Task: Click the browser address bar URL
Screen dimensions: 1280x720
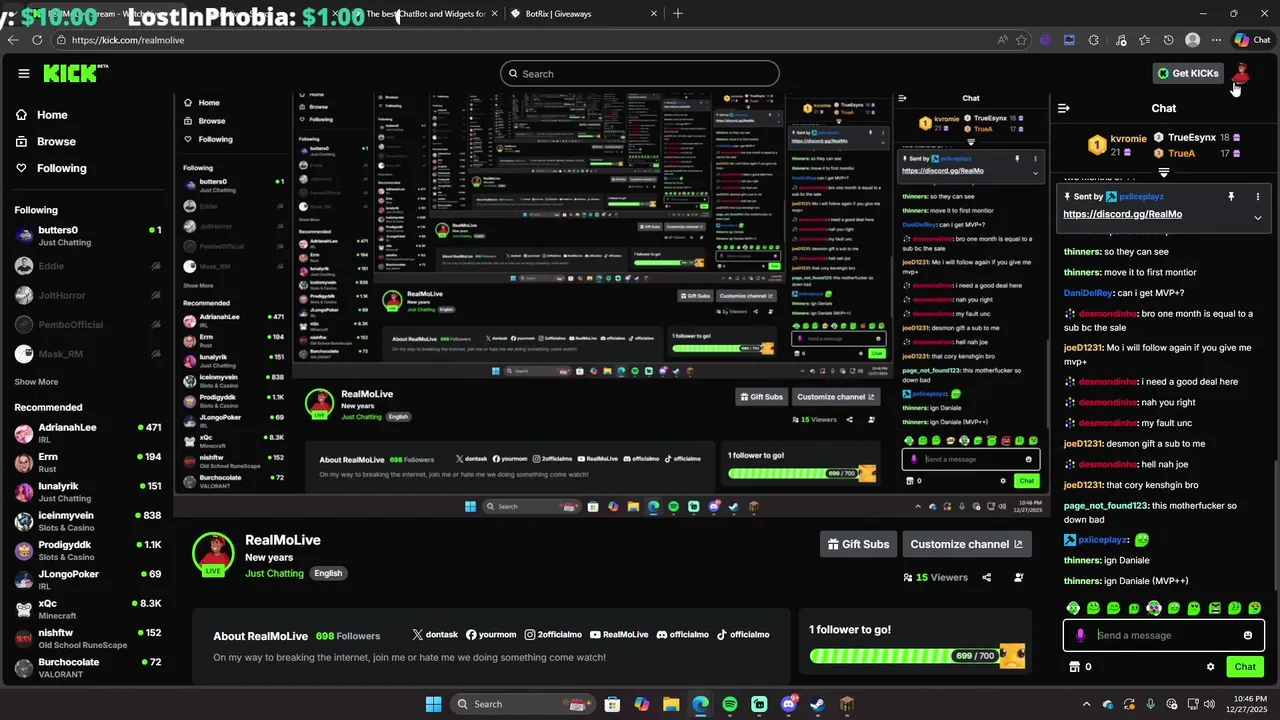Action: [x=128, y=40]
